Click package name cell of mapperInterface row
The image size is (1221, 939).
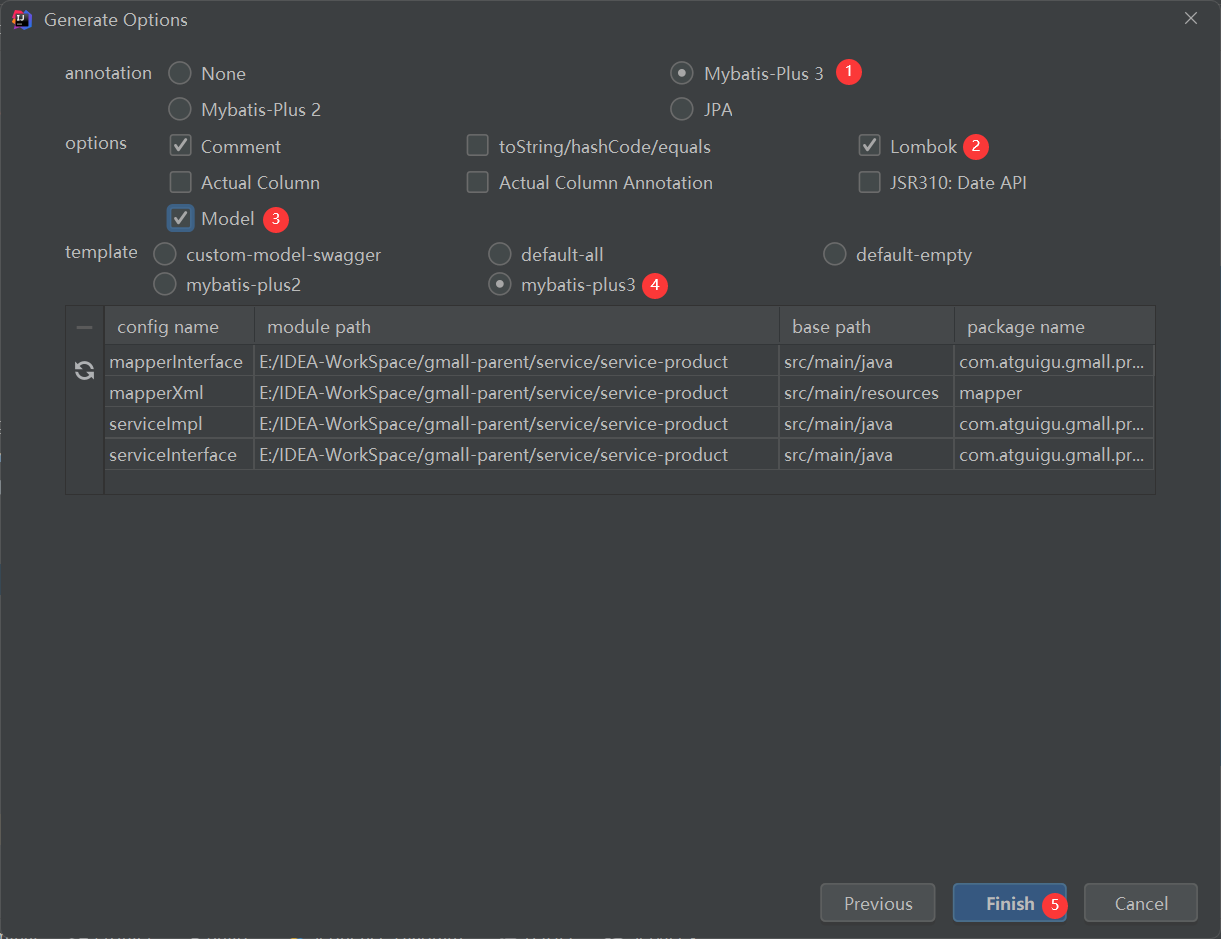tap(1055, 361)
